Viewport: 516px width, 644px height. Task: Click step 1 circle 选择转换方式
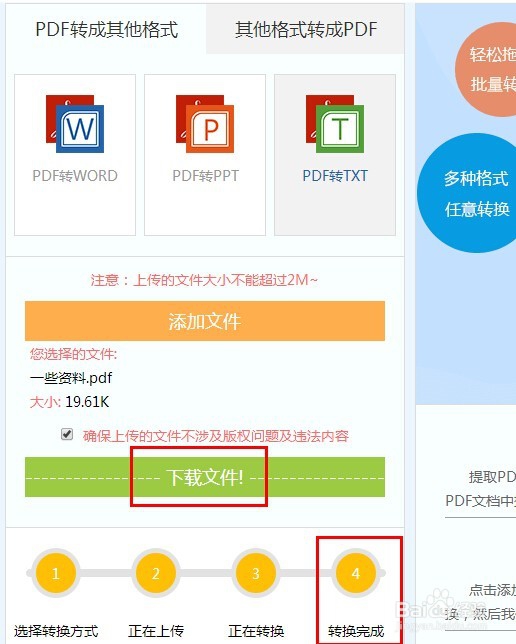click(x=56, y=573)
